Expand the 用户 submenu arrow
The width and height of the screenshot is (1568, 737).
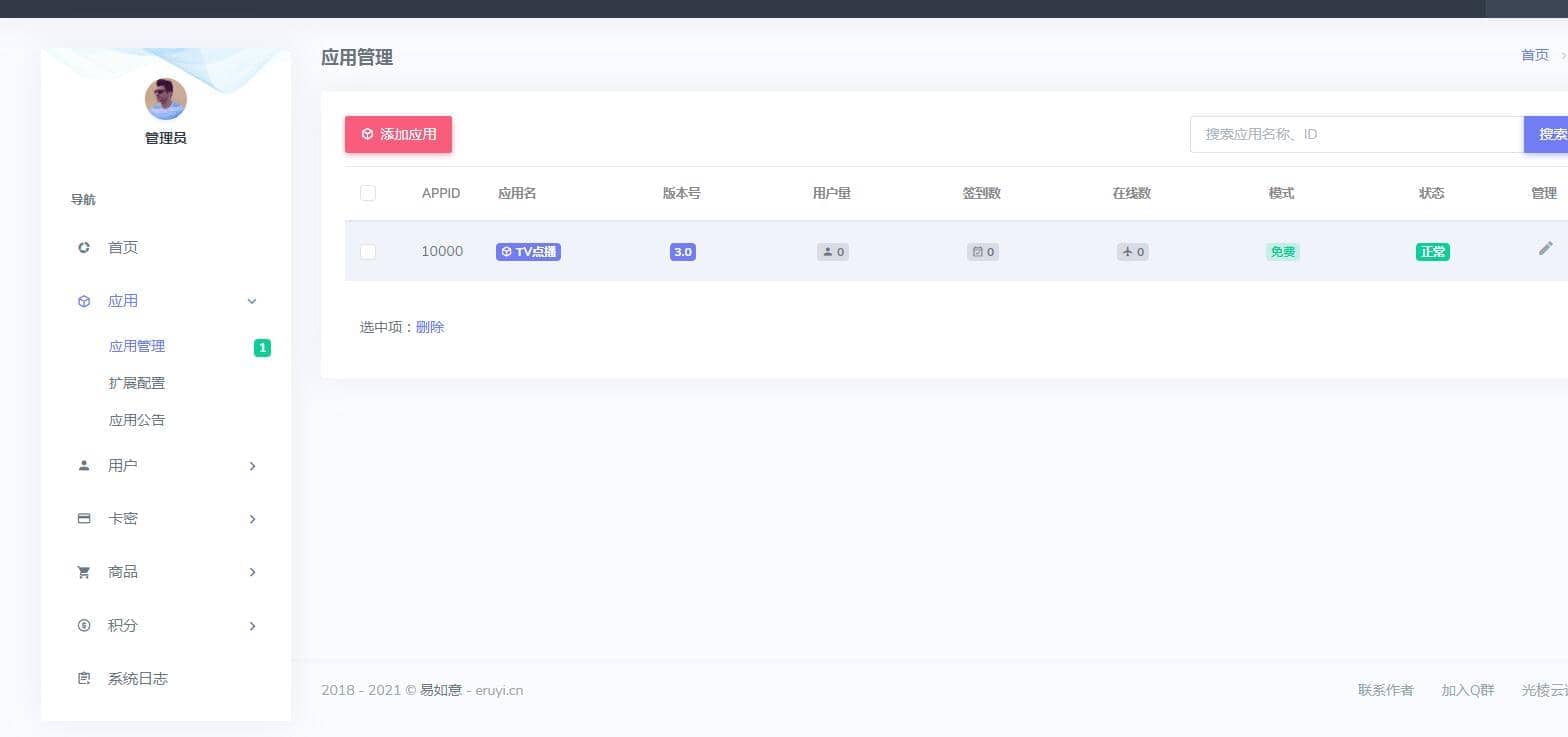coord(252,466)
